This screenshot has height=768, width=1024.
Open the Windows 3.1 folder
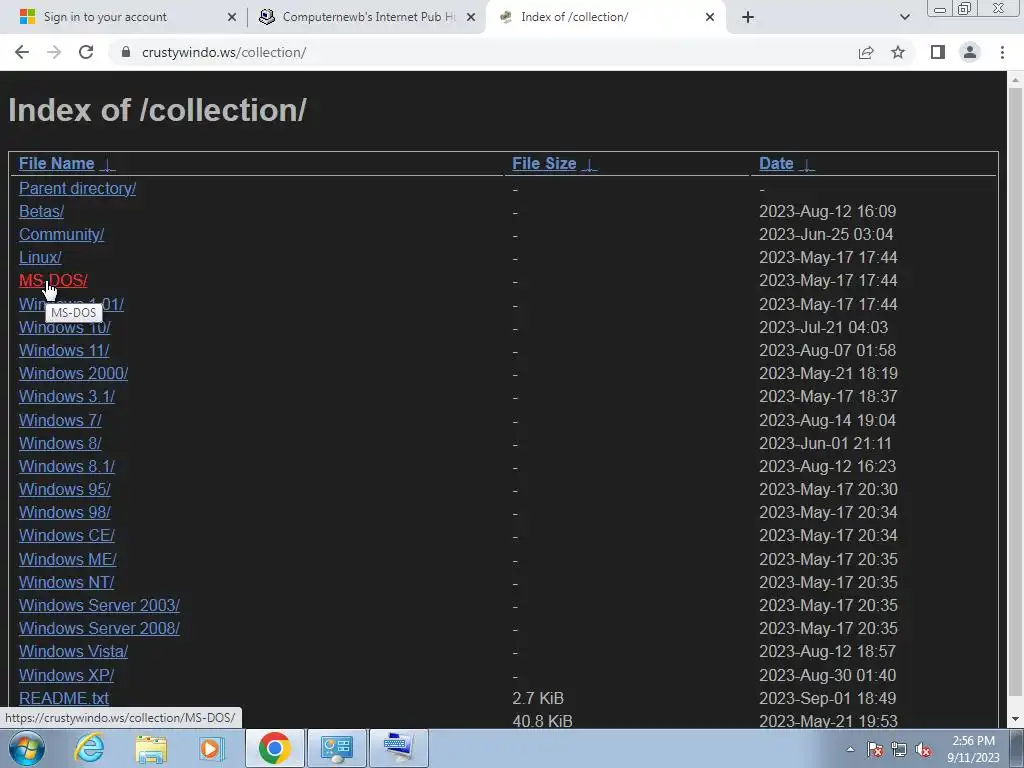[x=67, y=396]
